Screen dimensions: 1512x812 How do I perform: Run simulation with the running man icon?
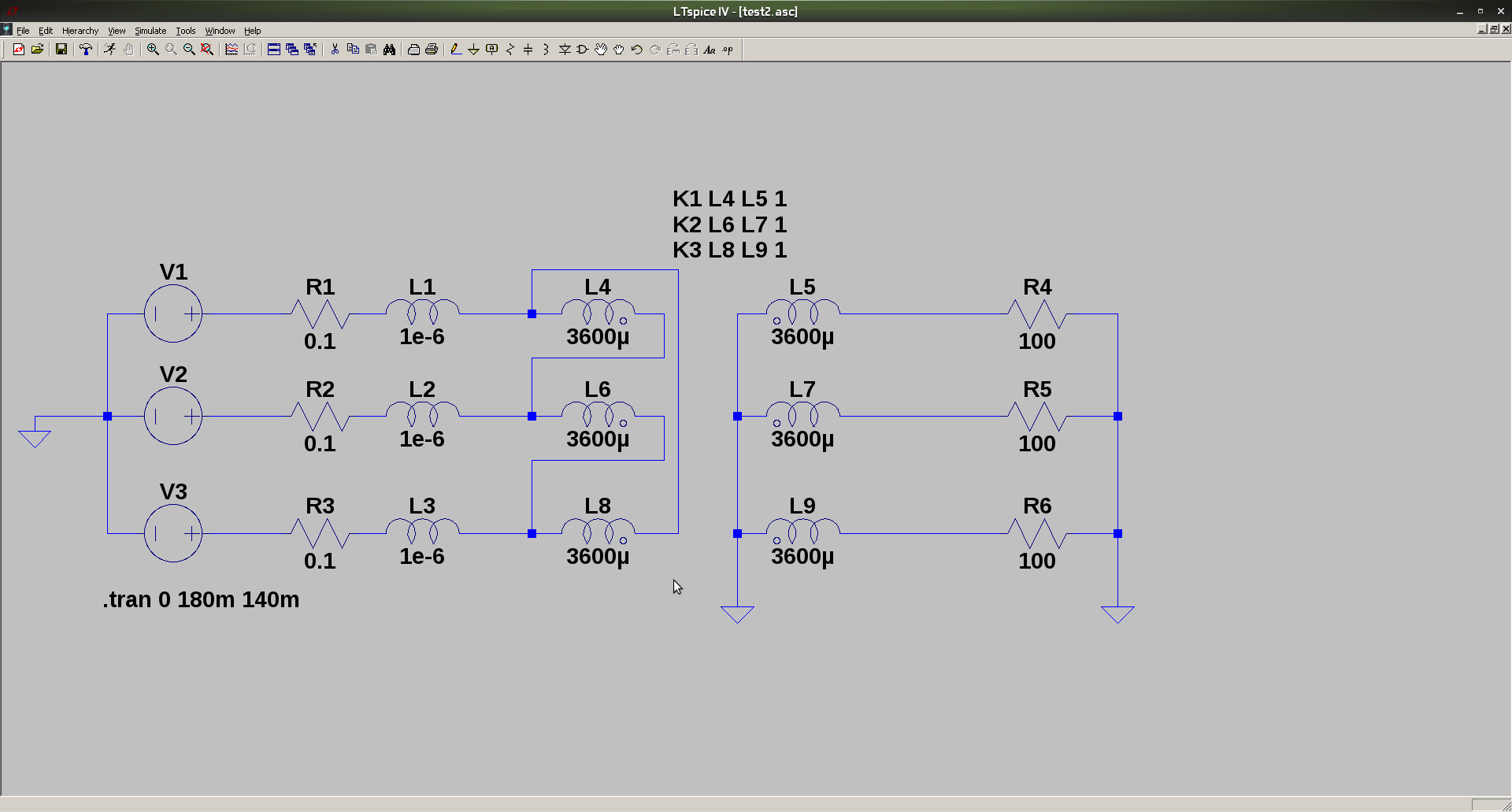[110, 50]
